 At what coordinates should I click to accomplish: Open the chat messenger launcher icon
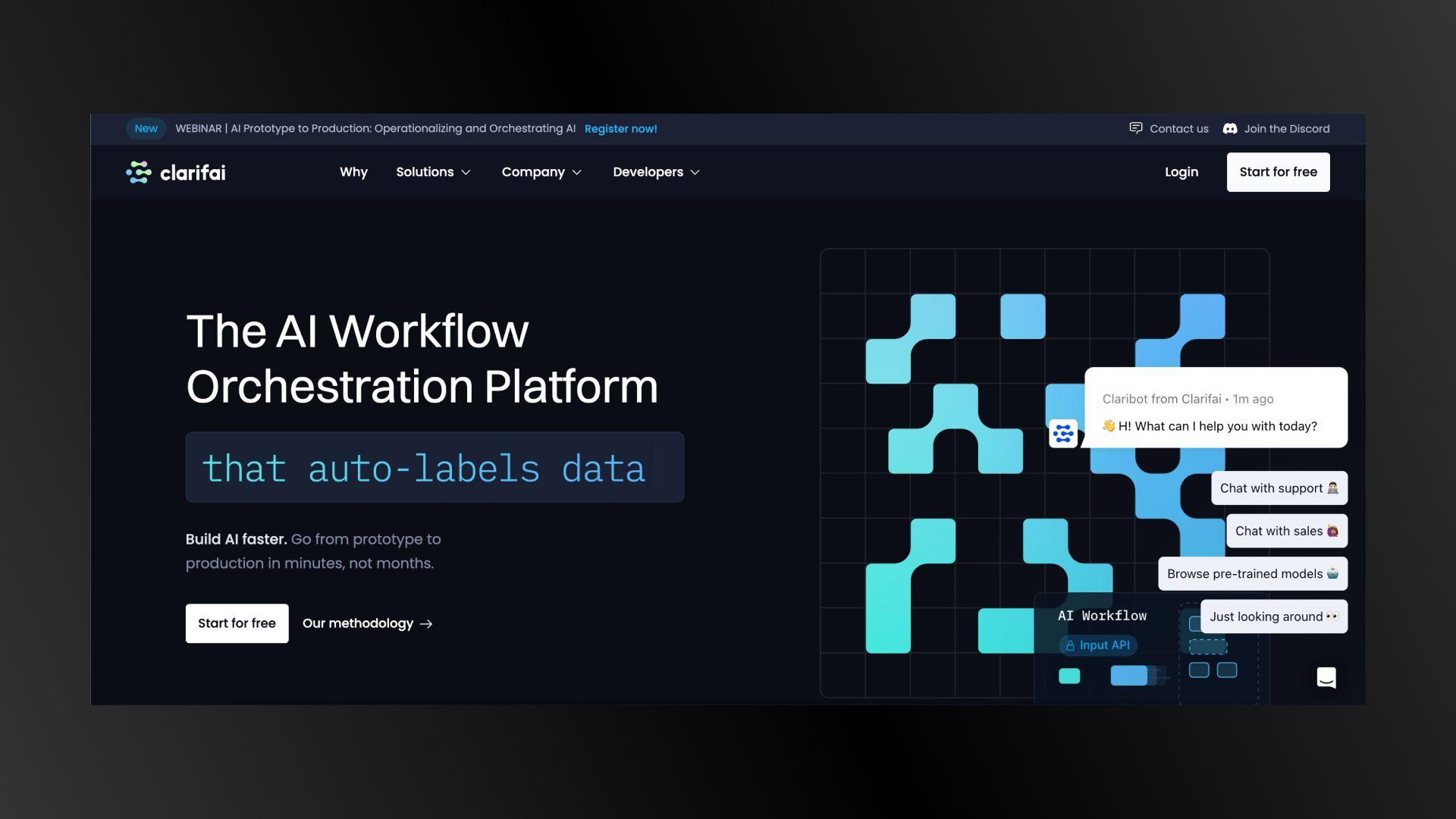pyautogui.click(x=1326, y=677)
